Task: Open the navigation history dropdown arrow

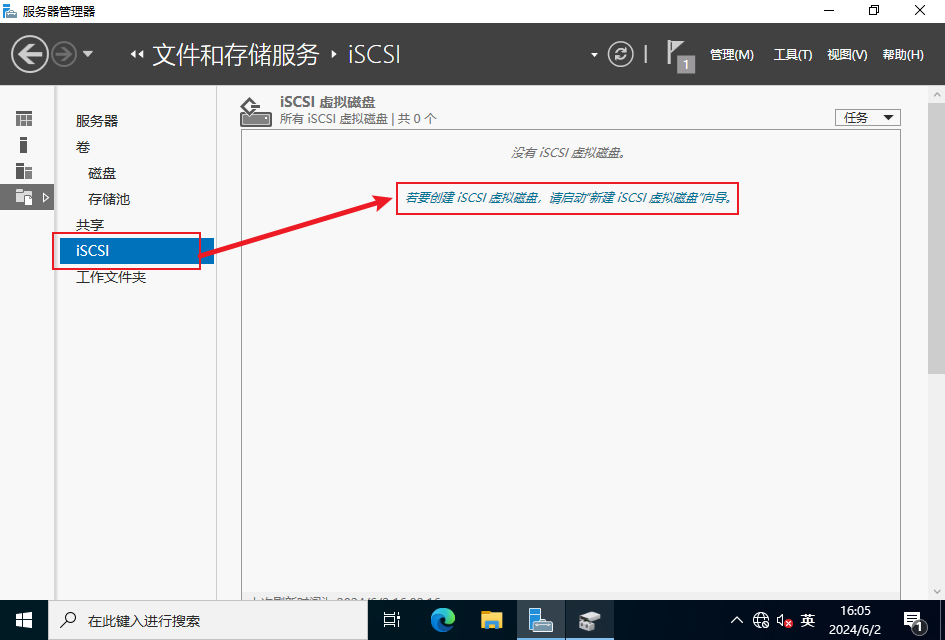Action: (x=88, y=54)
